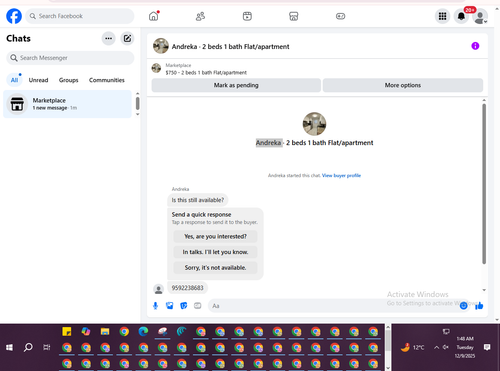Record a voice clip with microphone icon
500x371 pixels.
pyautogui.click(x=155, y=306)
